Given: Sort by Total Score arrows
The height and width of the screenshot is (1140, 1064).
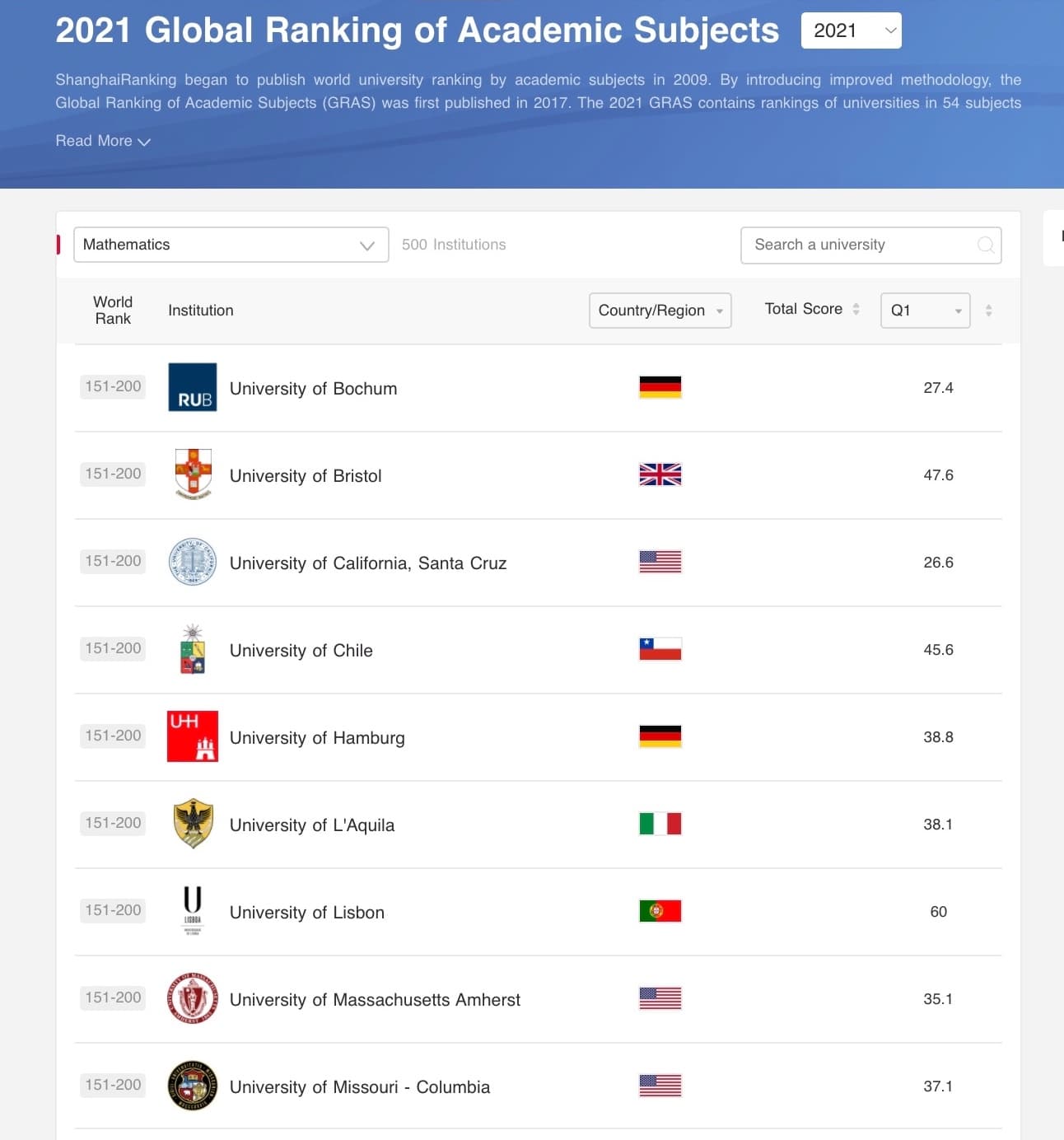Looking at the screenshot, I should pos(856,309).
